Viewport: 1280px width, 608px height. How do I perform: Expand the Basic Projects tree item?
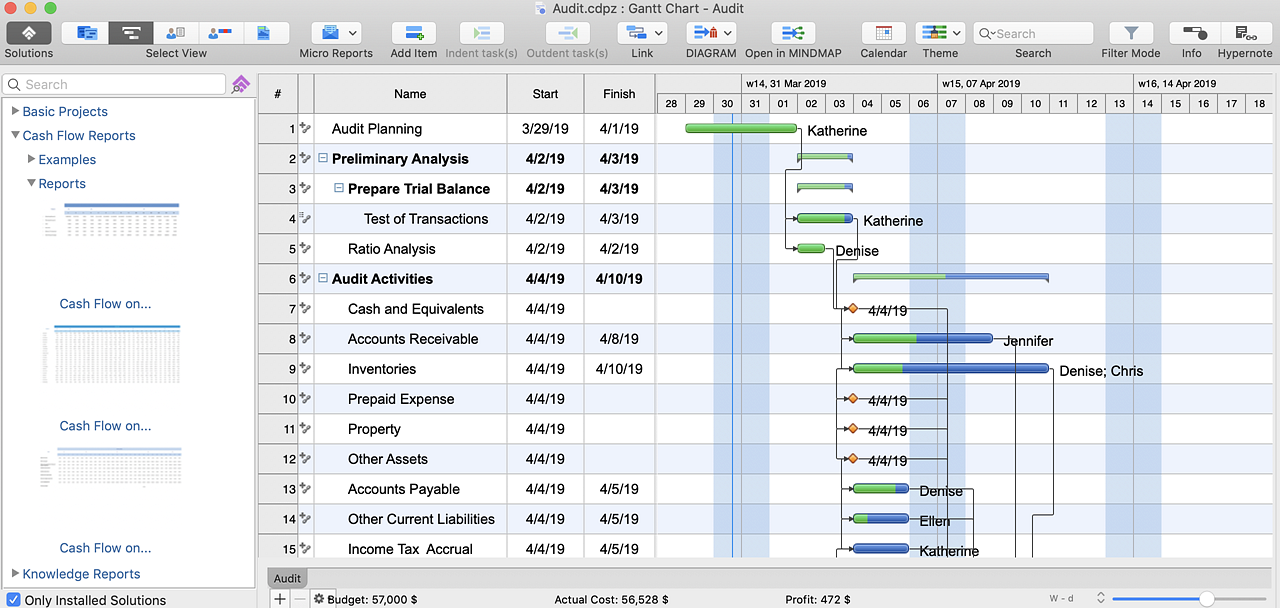(15, 112)
